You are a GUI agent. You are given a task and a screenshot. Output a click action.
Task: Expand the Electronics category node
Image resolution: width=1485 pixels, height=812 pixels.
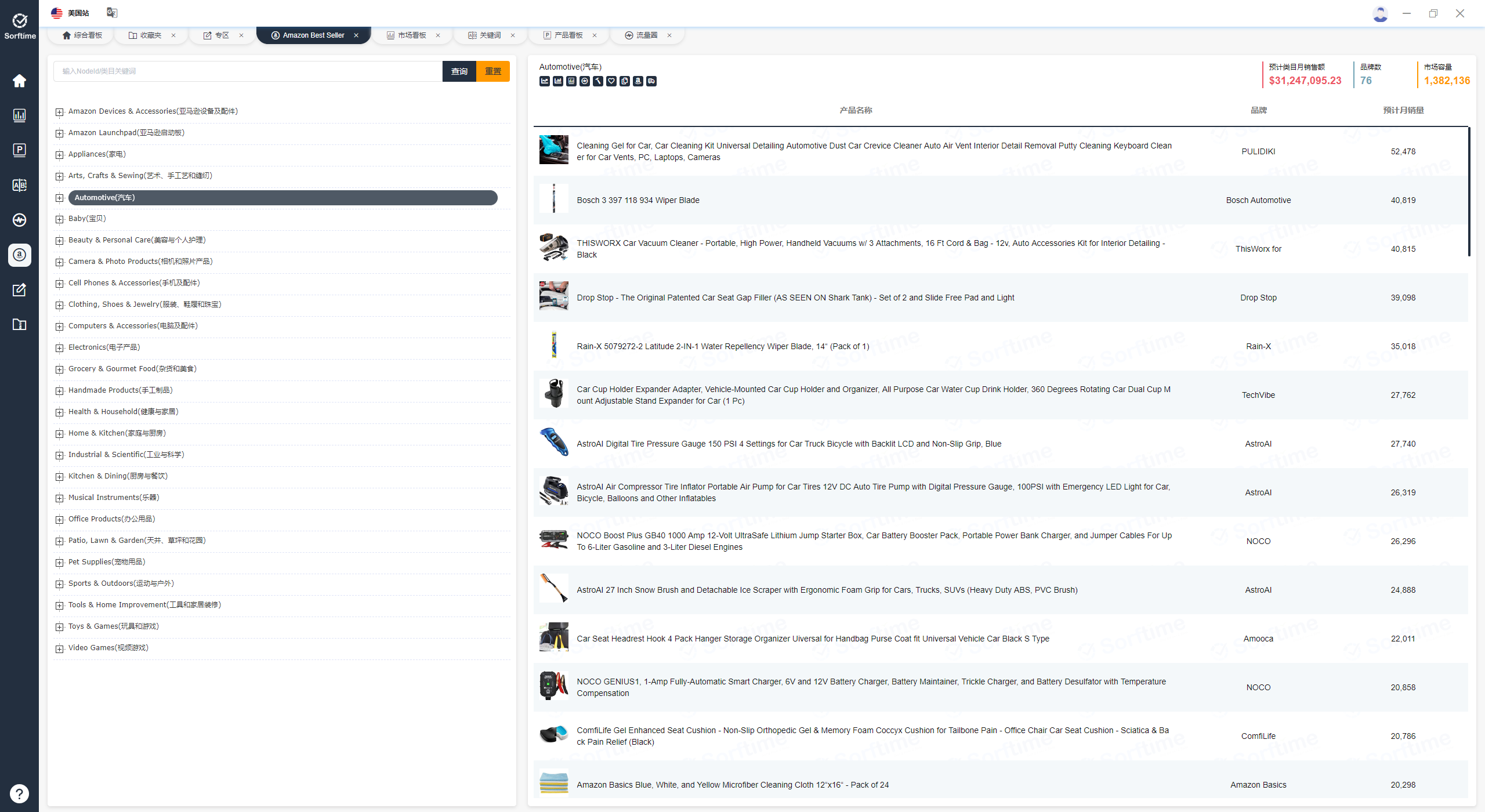pos(59,348)
